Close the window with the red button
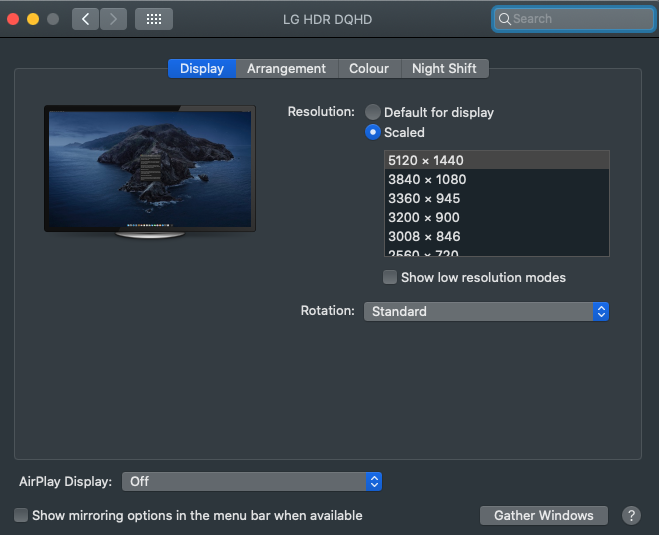659x535 pixels. click(x=13, y=19)
